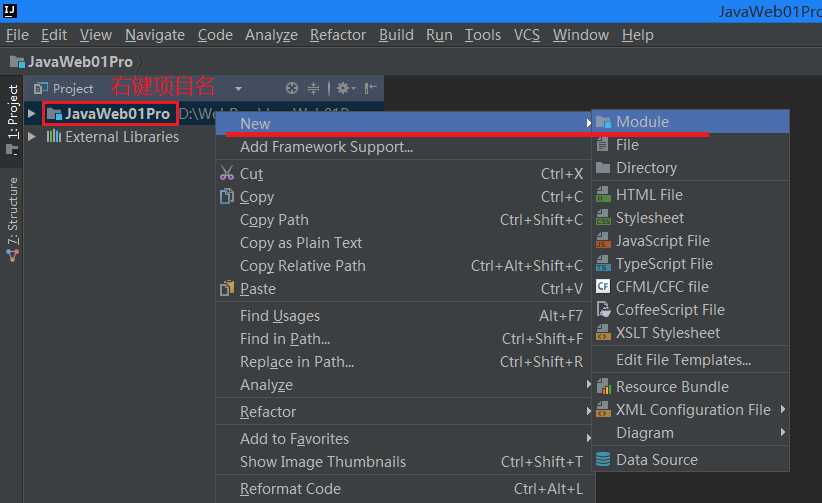Expand the External Libraries tree arrow
The height and width of the screenshot is (503, 822).
31,136
